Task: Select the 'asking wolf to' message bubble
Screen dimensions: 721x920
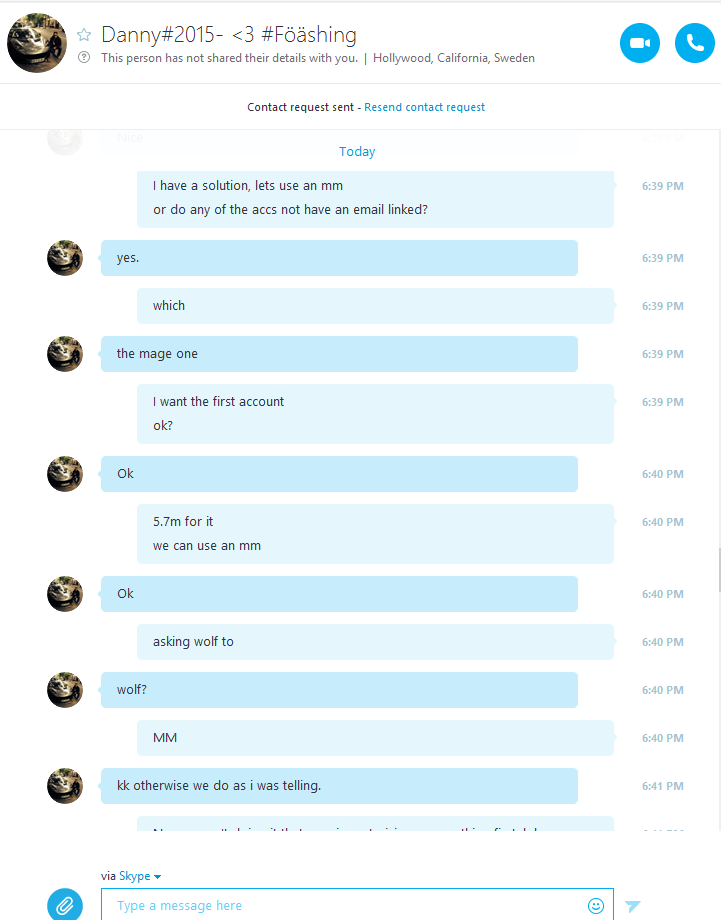Action: [x=375, y=641]
